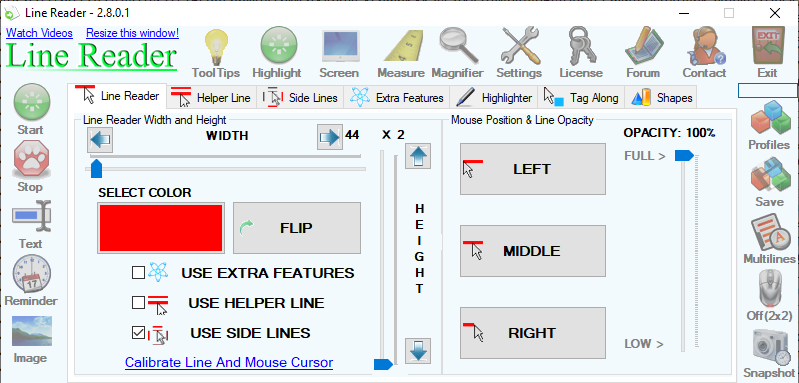The height and width of the screenshot is (383, 799).
Task: Switch to the Highlighter tab
Action: tap(494, 98)
